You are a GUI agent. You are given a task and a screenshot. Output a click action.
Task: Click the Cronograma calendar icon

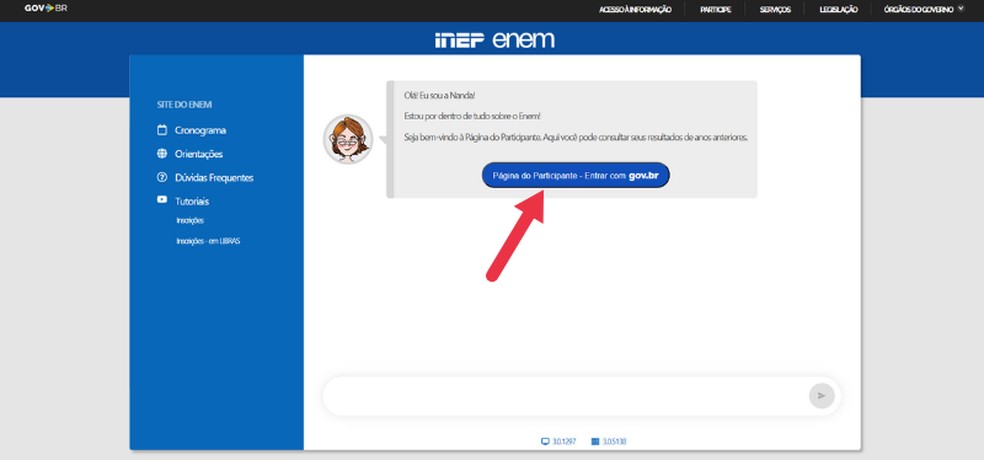point(162,130)
